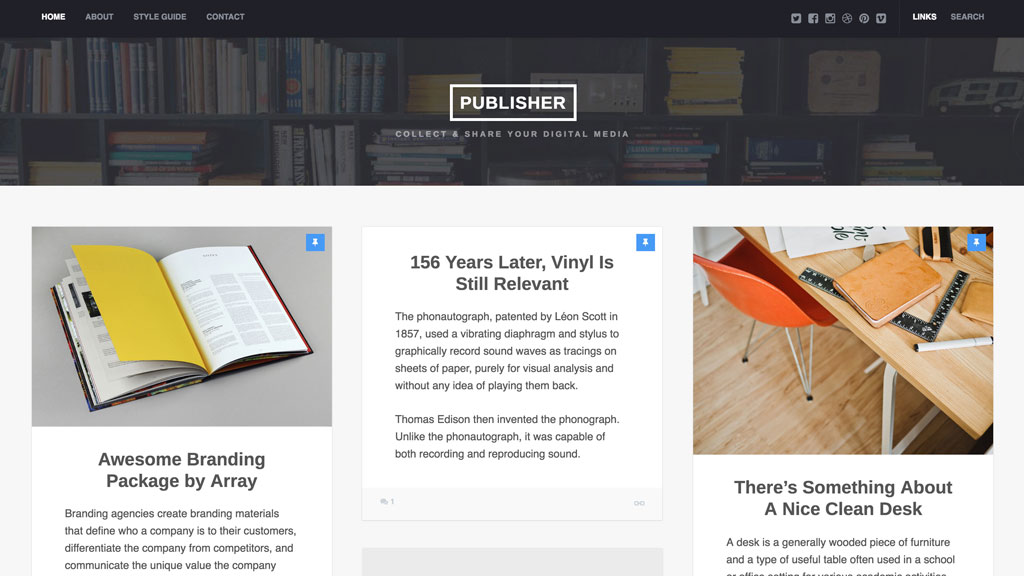The height and width of the screenshot is (576, 1024).
Task: Click the pin icon on the clean desk post
Action: click(x=976, y=242)
